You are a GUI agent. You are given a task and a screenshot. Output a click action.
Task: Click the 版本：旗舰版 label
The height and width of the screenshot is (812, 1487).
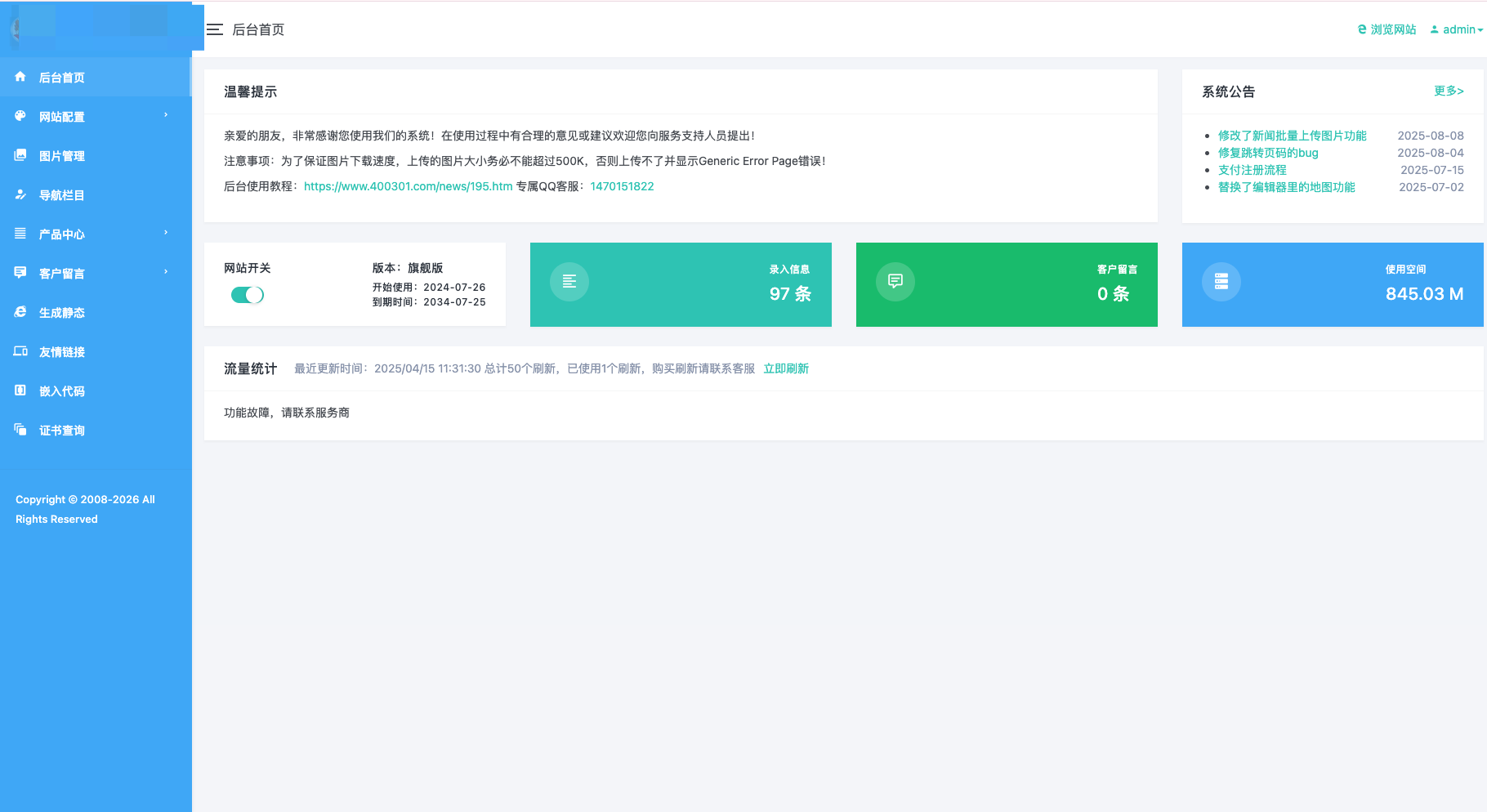tap(408, 268)
